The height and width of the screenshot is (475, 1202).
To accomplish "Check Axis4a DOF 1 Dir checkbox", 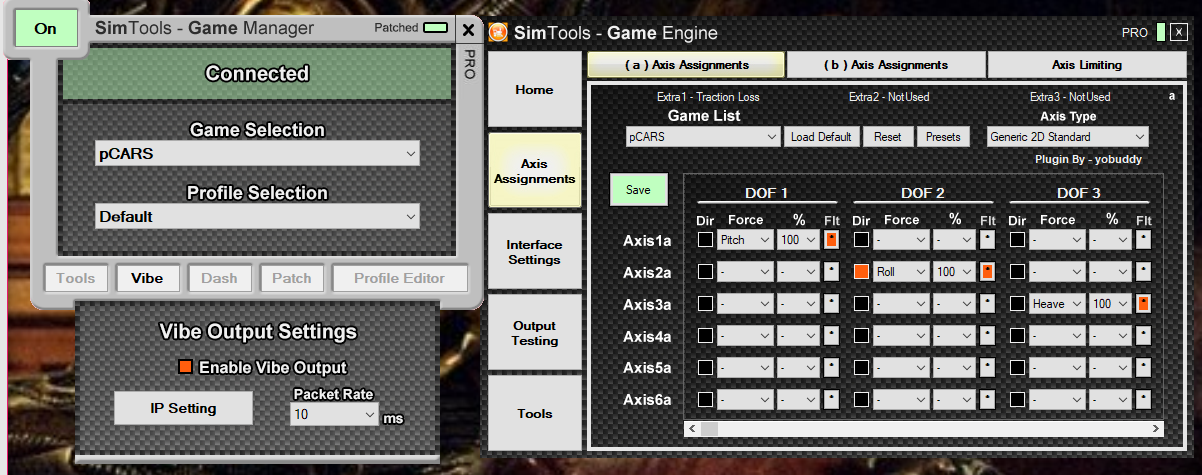I will point(705,336).
